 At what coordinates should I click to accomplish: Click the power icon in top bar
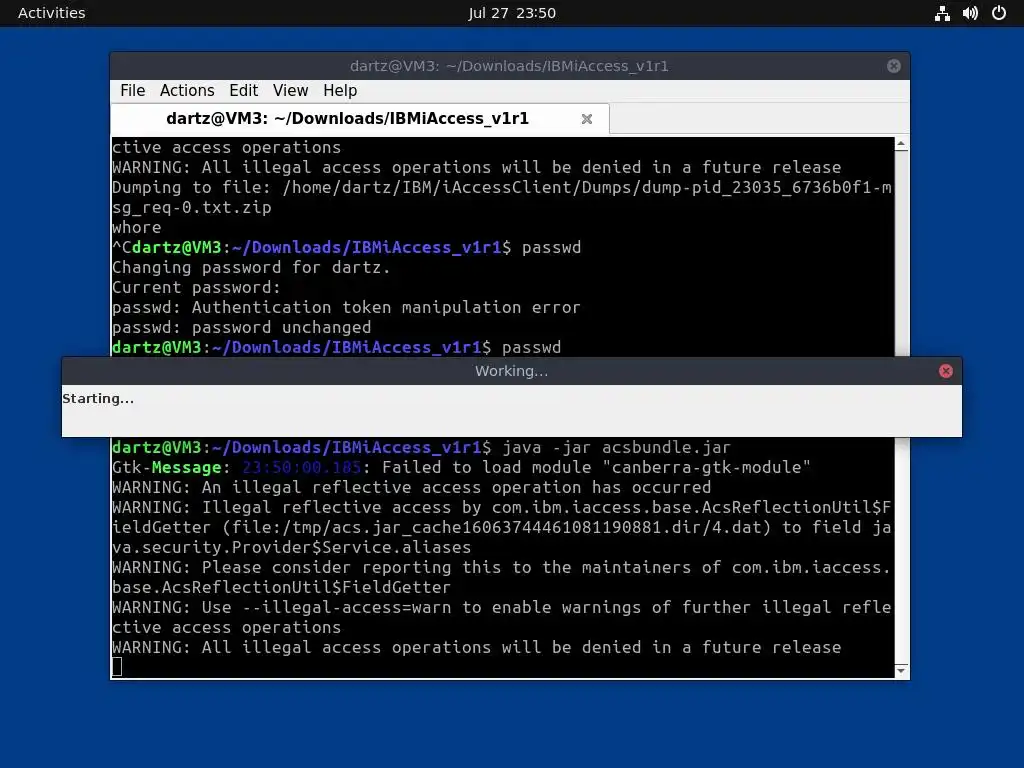(999, 13)
